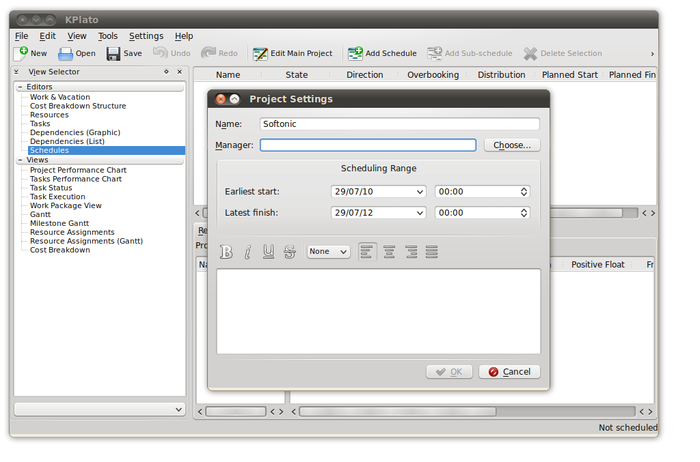Viewport: 700px width, 462px height.
Task: Close the View Selector panel
Action: pyautogui.click(x=179, y=72)
